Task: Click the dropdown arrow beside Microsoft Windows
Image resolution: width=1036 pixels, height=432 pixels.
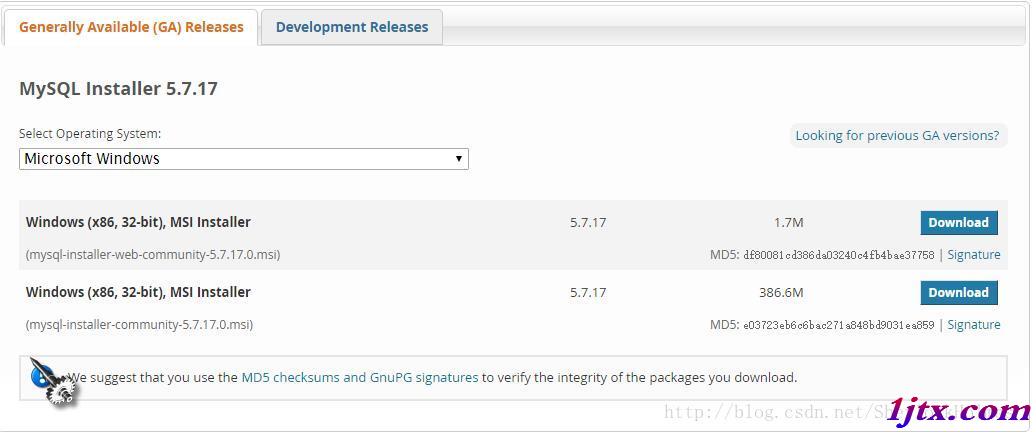Action: (x=459, y=159)
